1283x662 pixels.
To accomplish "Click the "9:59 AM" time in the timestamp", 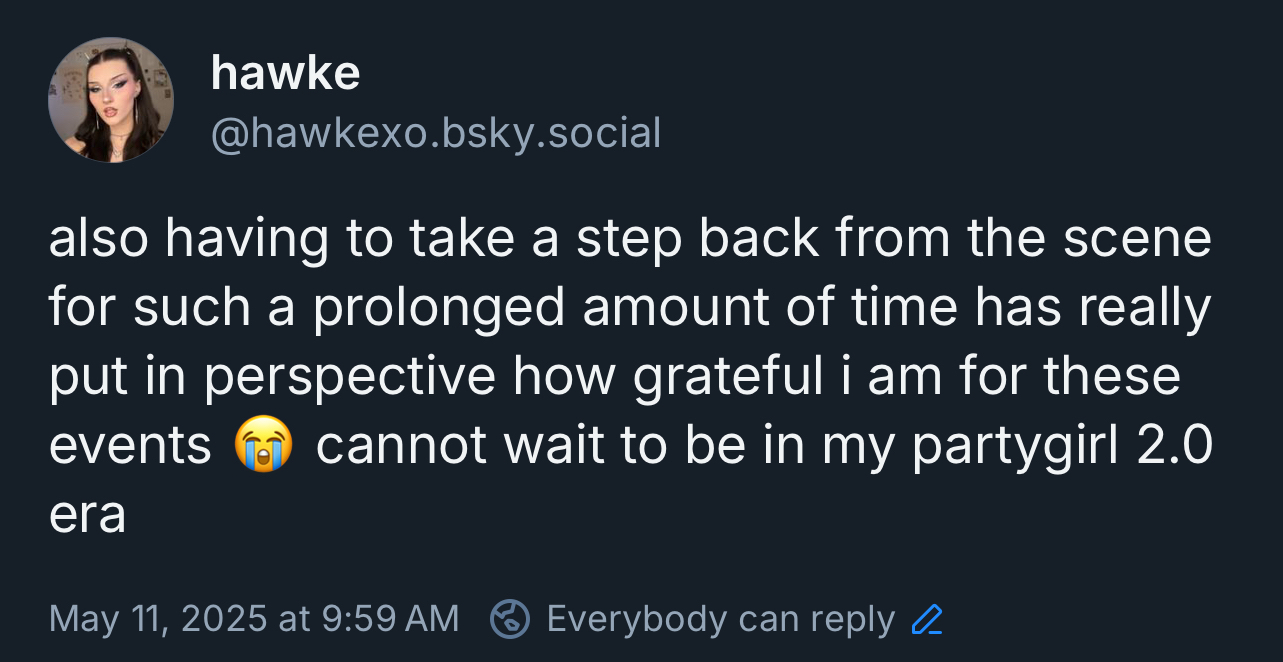I will 390,620.
